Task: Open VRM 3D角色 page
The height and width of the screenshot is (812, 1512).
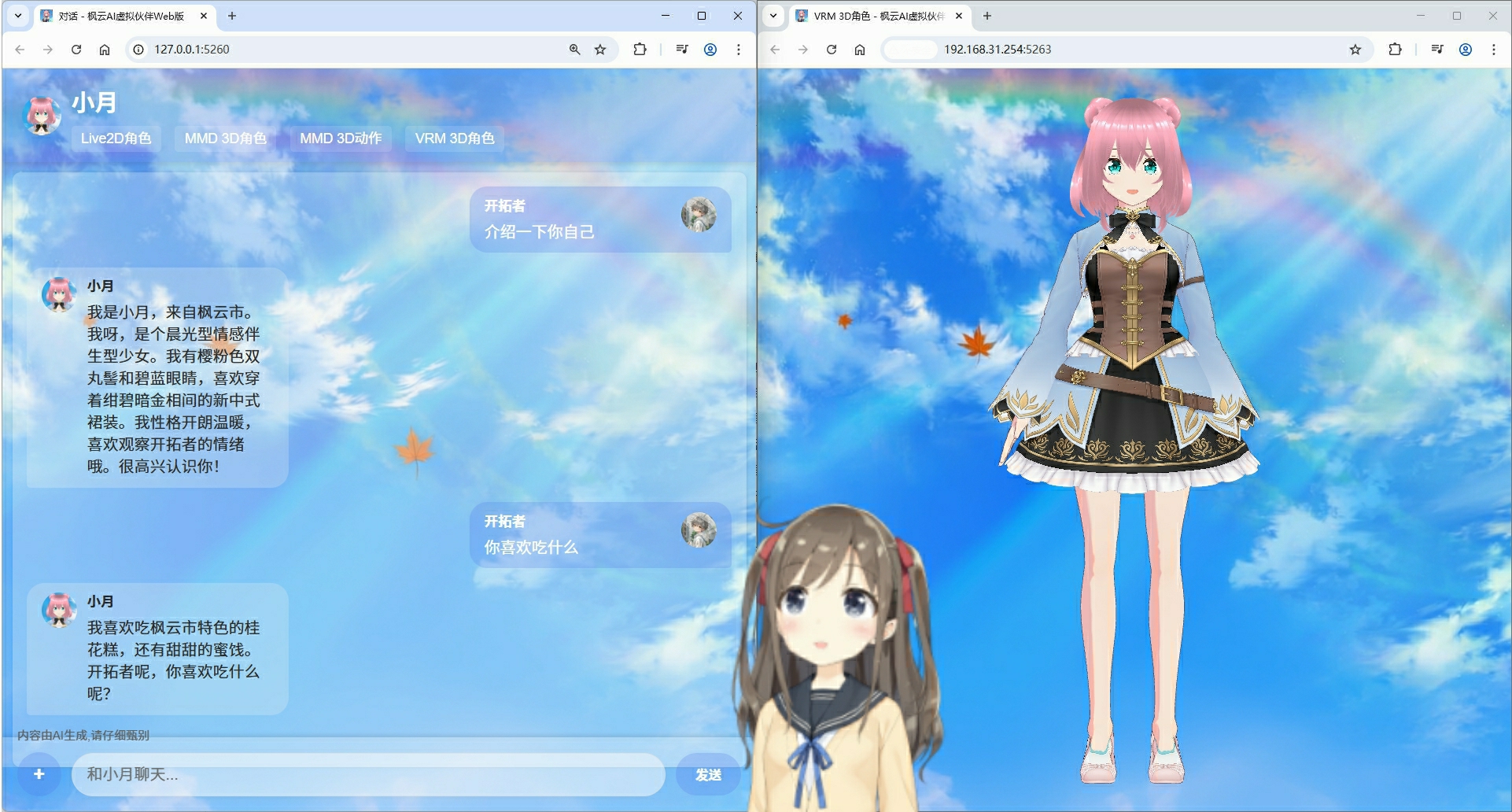Action: [455, 138]
